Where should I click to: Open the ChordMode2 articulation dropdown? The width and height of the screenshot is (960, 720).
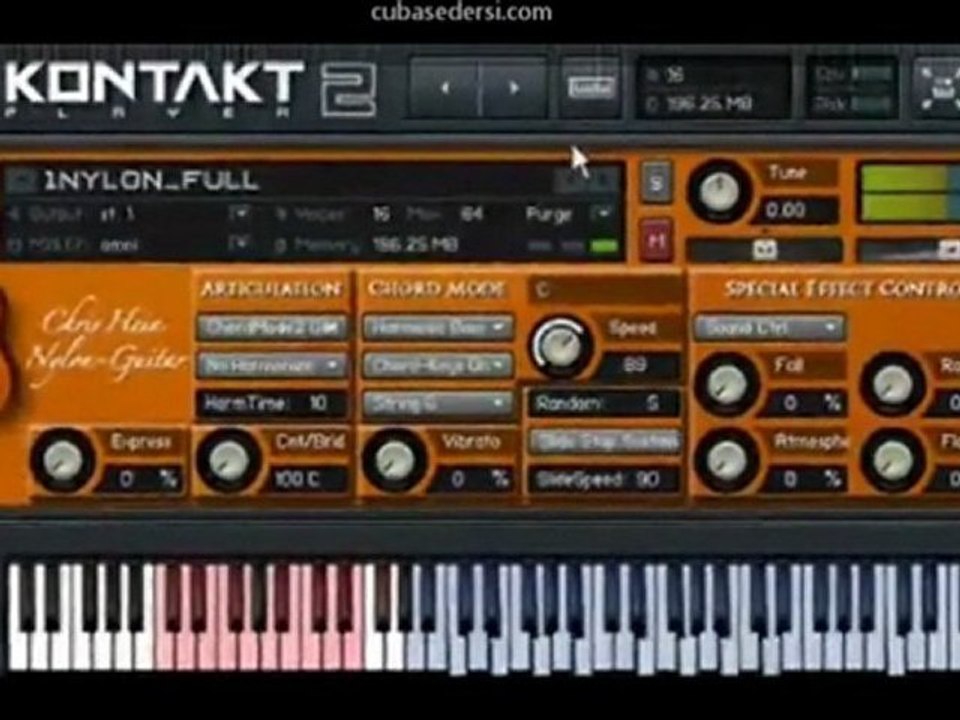click(273, 328)
